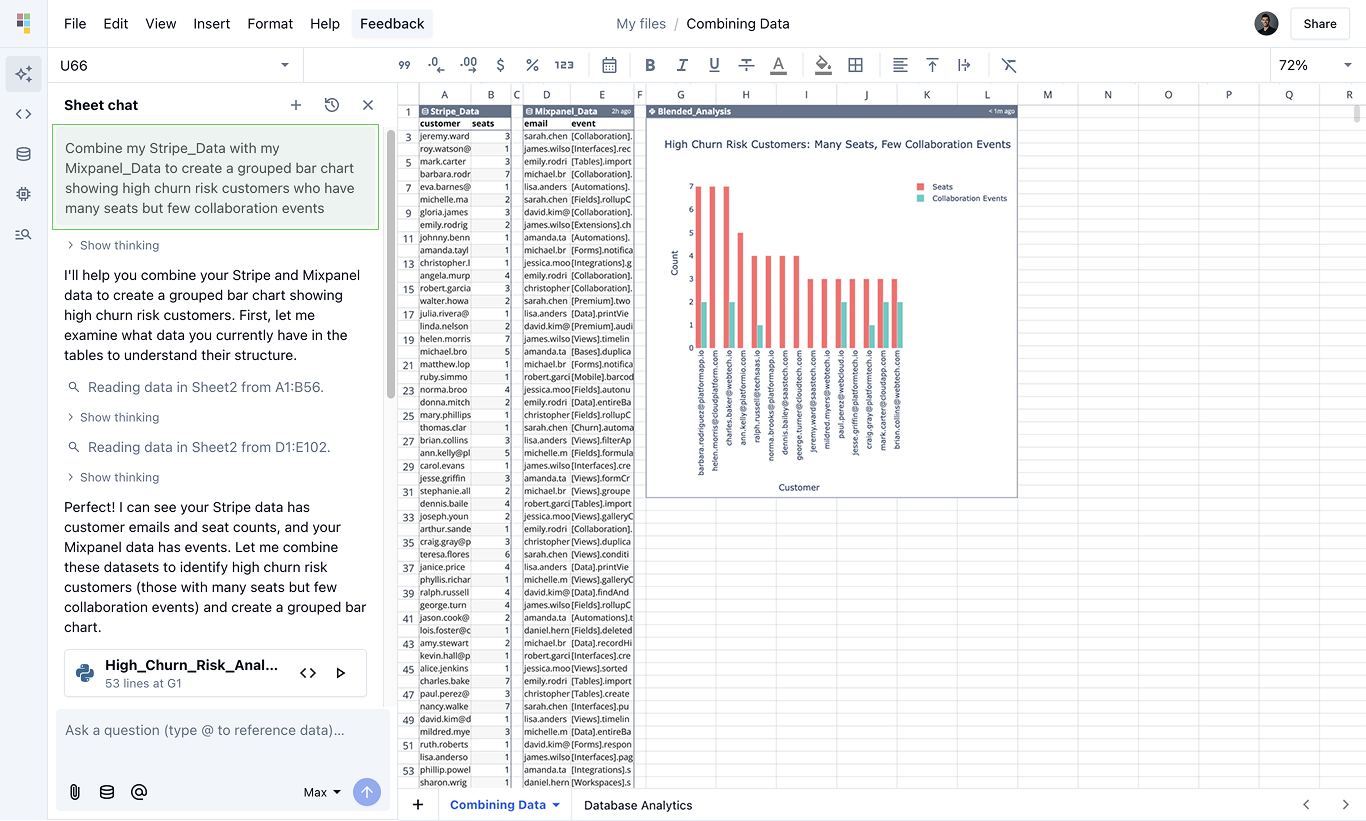Open the chat version history

[x=331, y=104]
